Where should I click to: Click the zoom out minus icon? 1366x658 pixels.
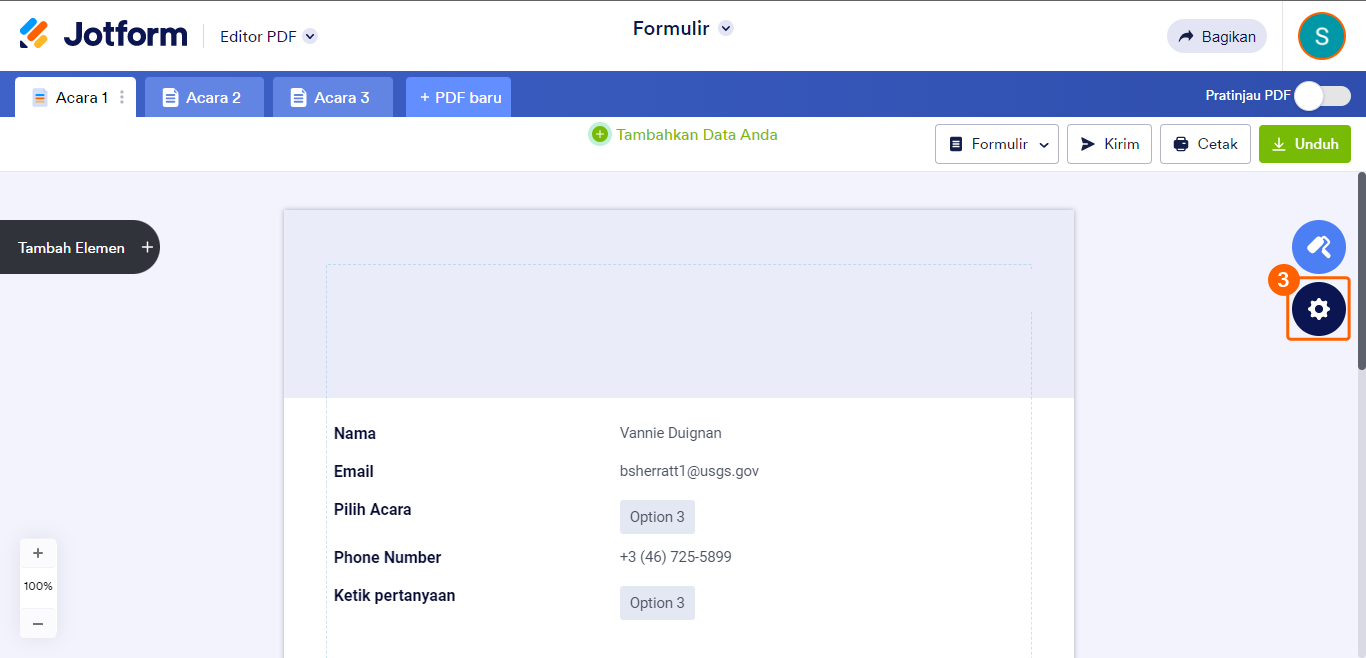(x=38, y=623)
